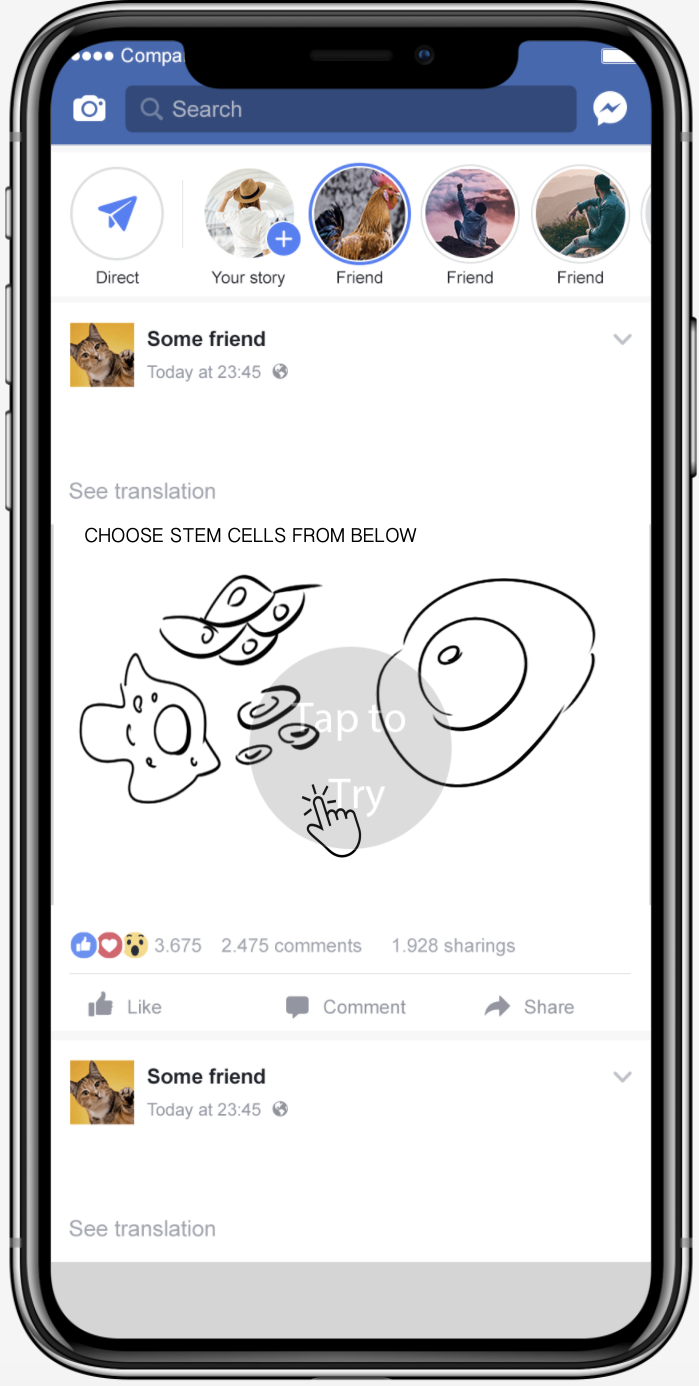Click globe privacy icon on first post
The image size is (699, 1386).
tap(280, 371)
